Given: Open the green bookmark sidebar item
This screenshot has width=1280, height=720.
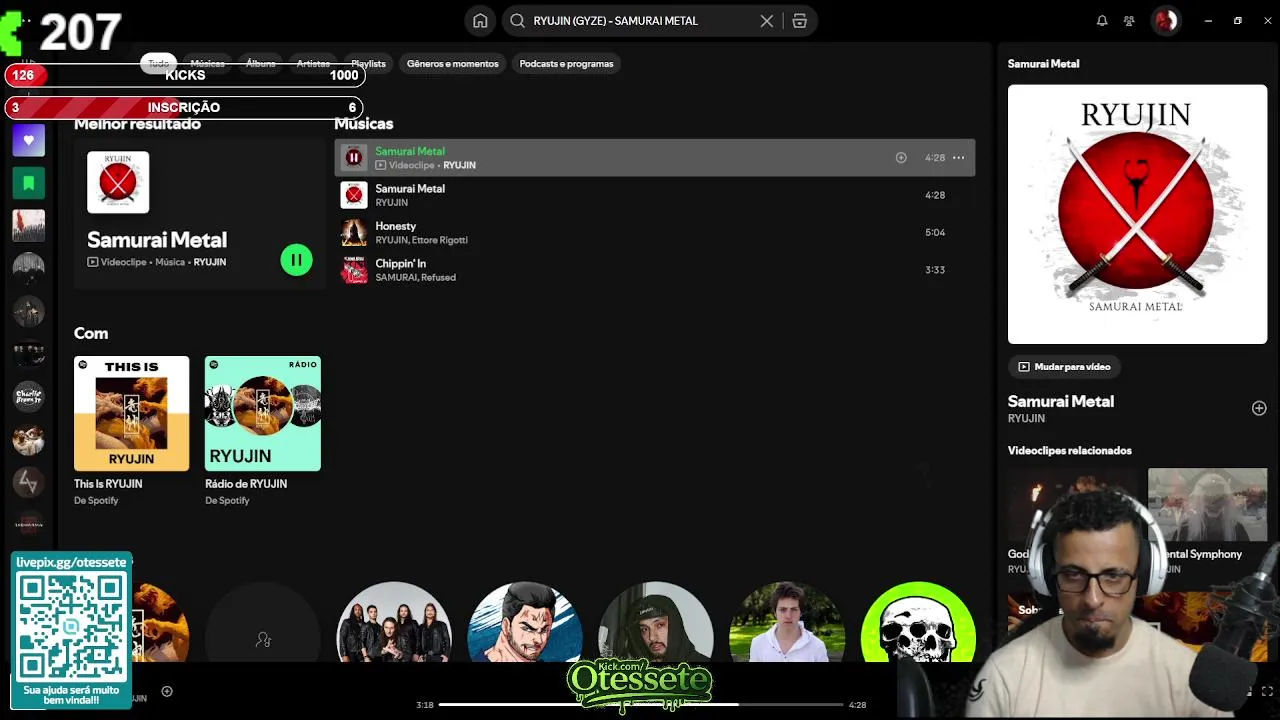Looking at the screenshot, I should coord(29,183).
